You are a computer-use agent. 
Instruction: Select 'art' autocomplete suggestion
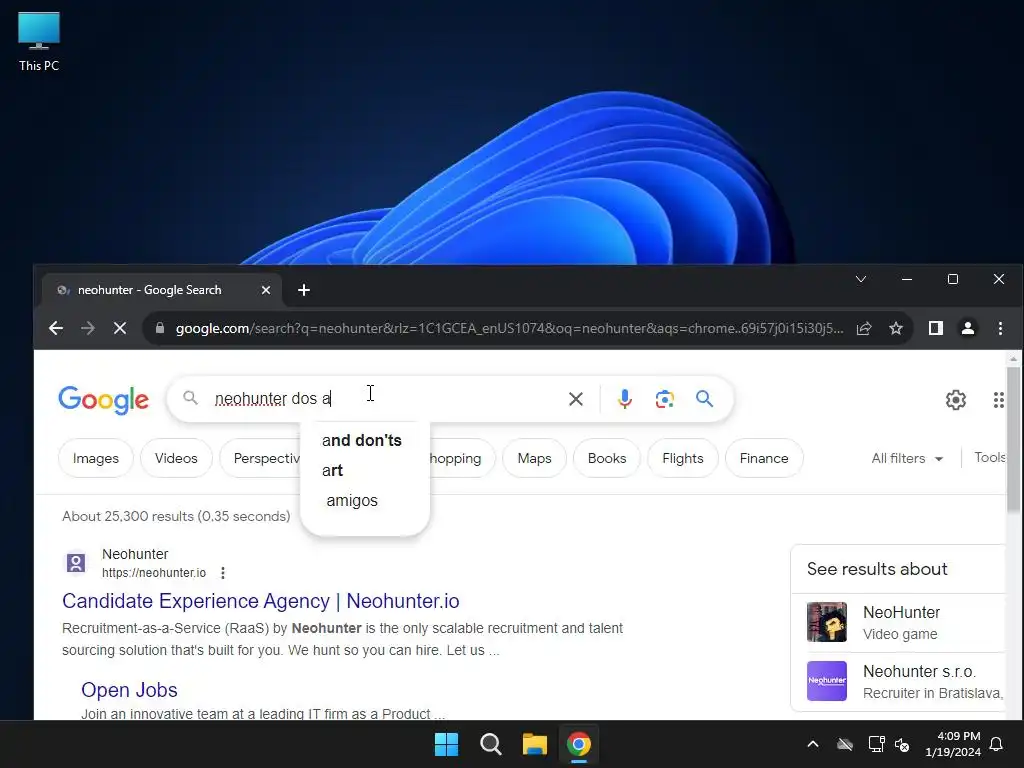pyautogui.click(x=332, y=471)
